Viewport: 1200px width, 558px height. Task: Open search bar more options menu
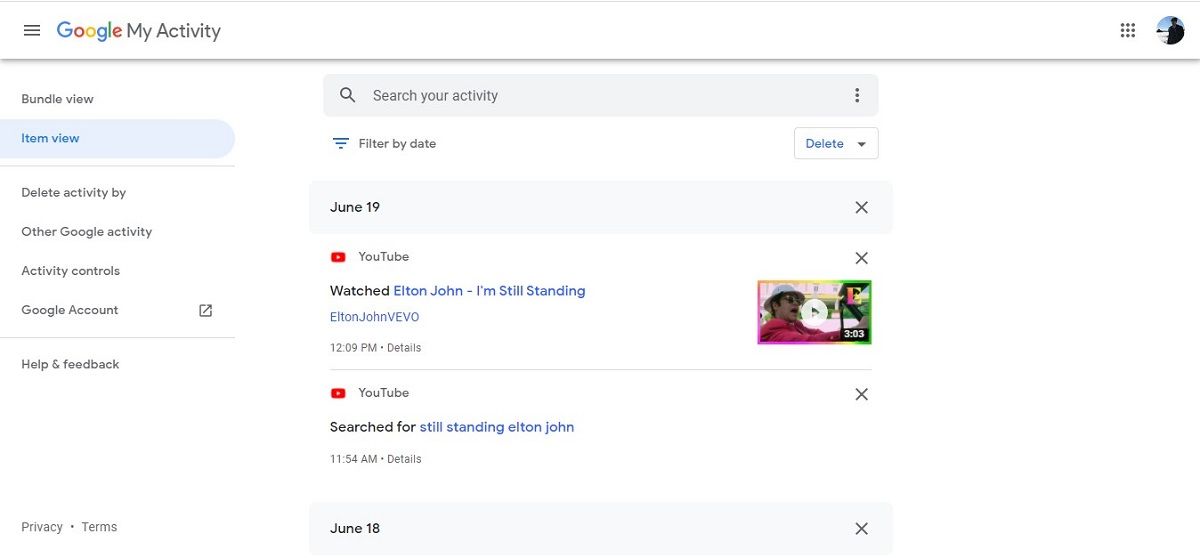click(857, 95)
